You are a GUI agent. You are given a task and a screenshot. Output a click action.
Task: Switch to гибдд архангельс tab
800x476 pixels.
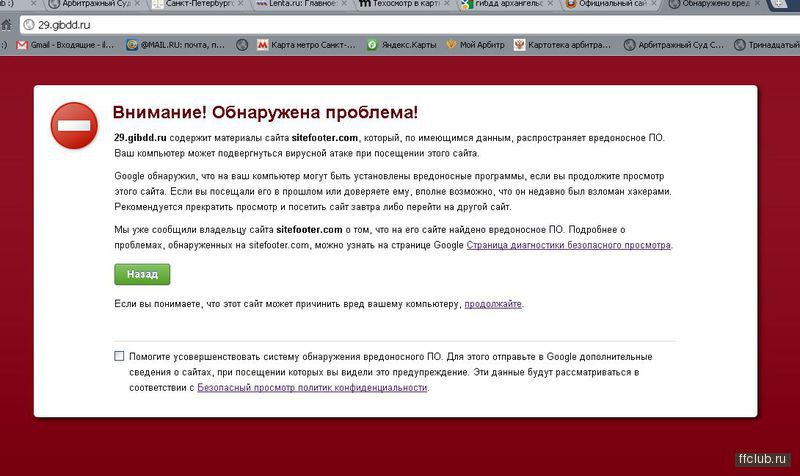pyautogui.click(x=506, y=4)
